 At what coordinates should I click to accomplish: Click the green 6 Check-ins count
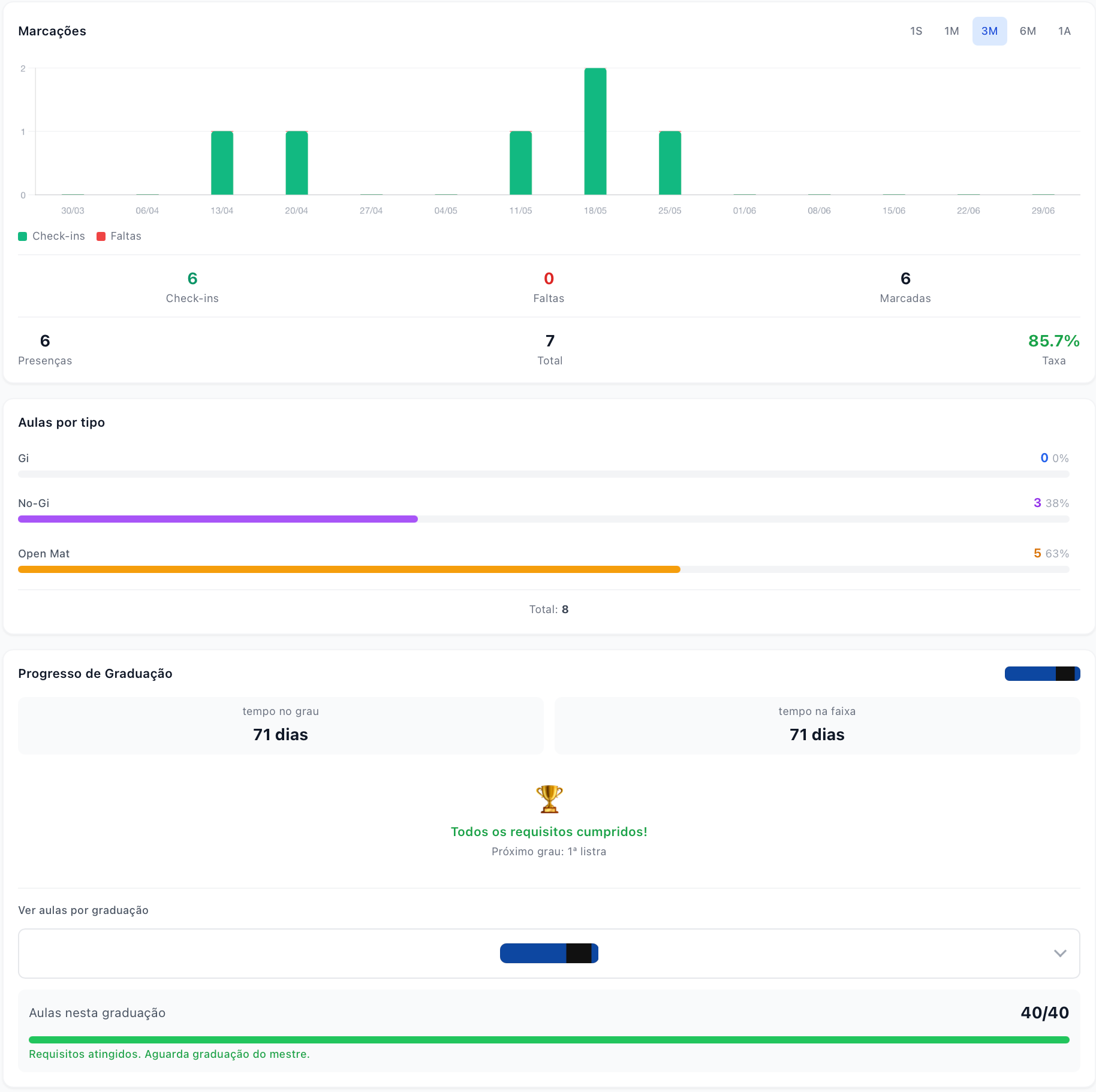(192, 279)
